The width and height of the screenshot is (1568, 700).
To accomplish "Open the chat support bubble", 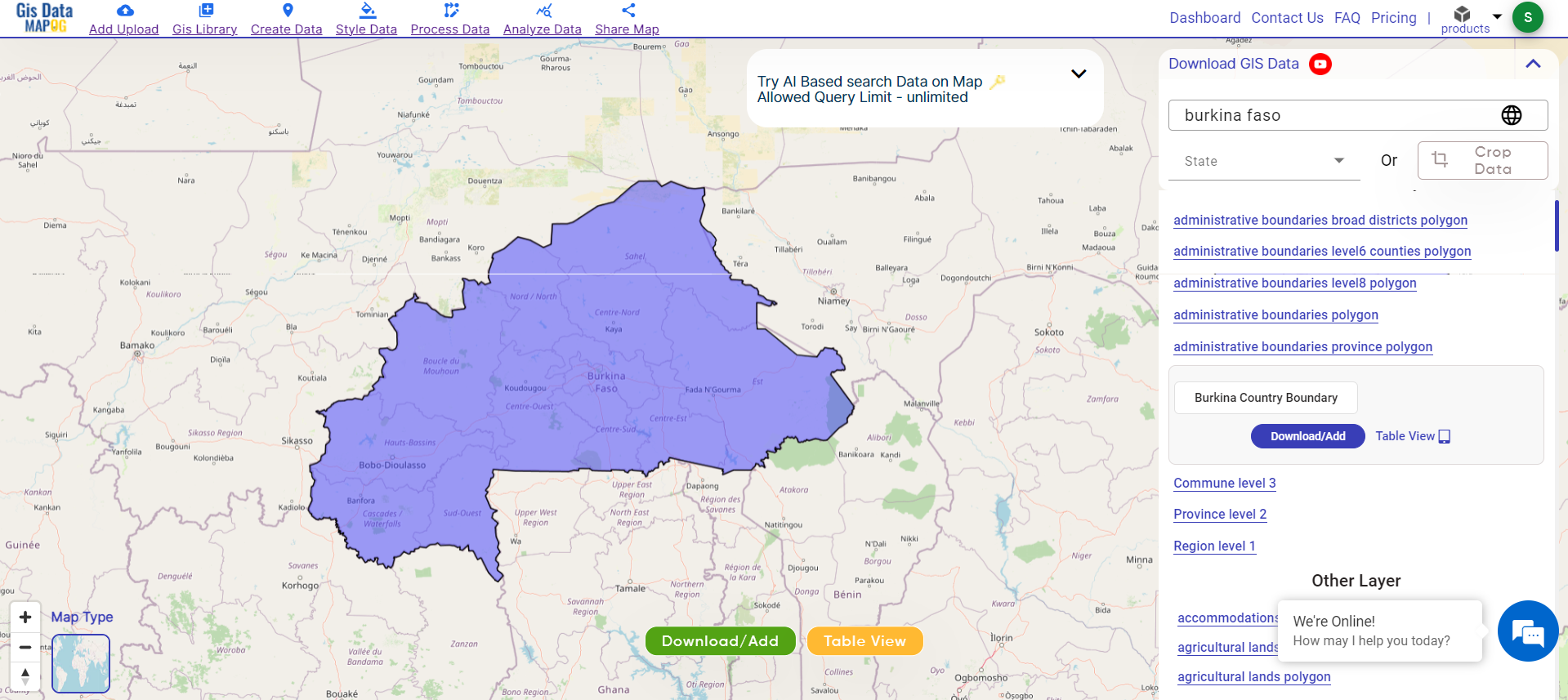I will pos(1527,631).
